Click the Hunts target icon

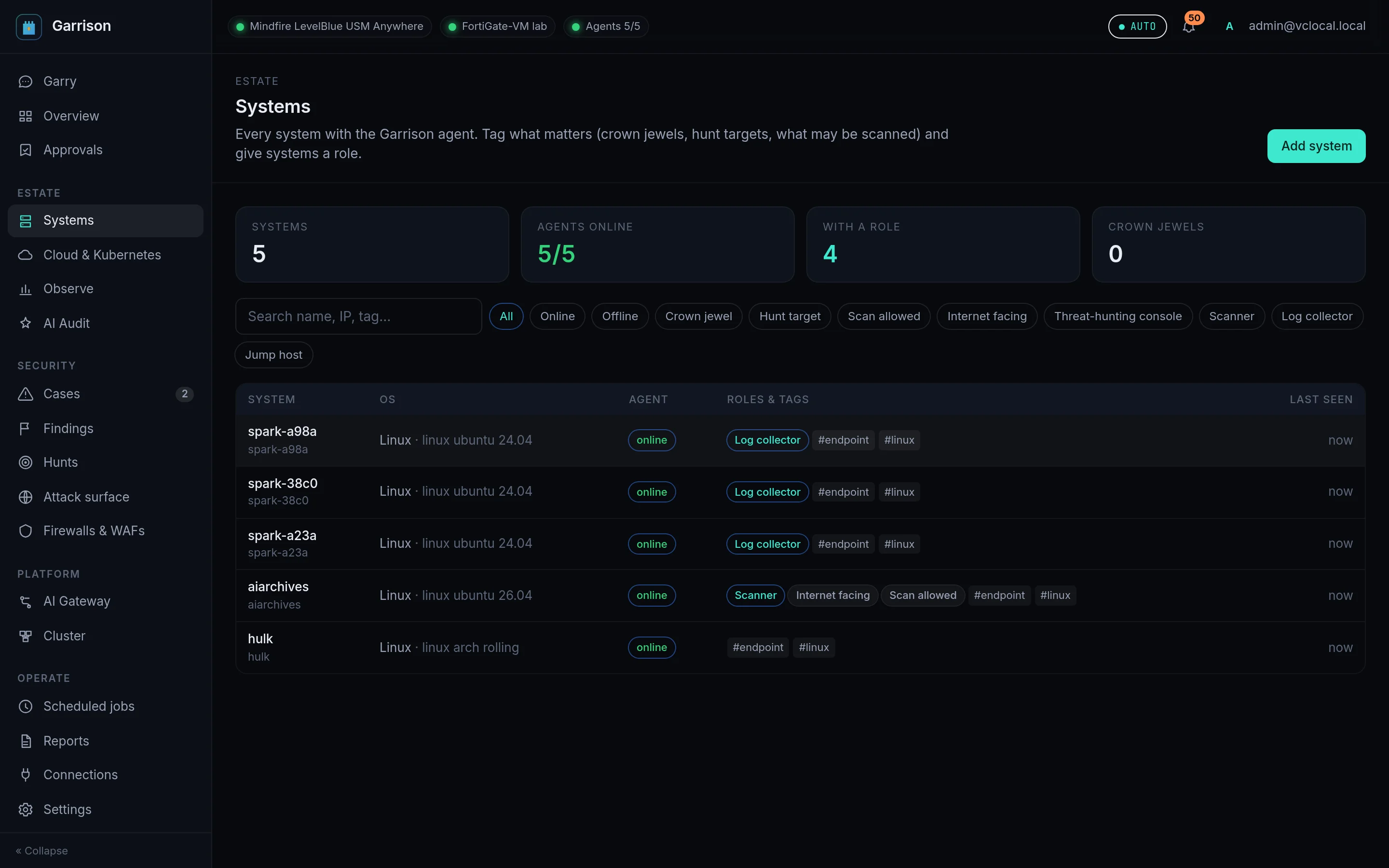pyautogui.click(x=25, y=462)
